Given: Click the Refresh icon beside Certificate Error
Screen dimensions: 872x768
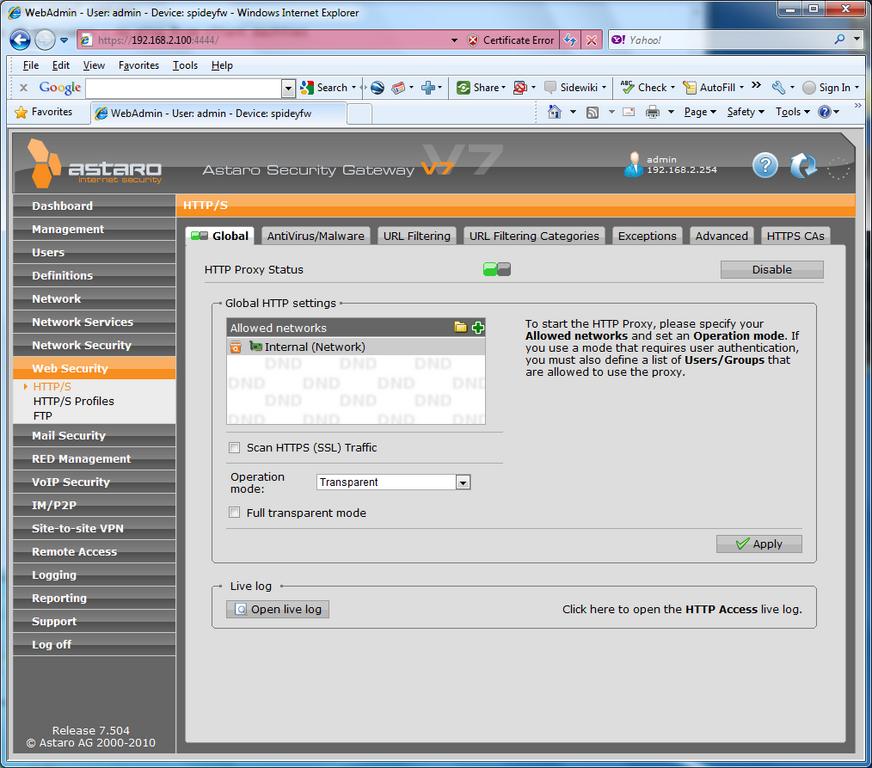Looking at the screenshot, I should click(x=569, y=40).
